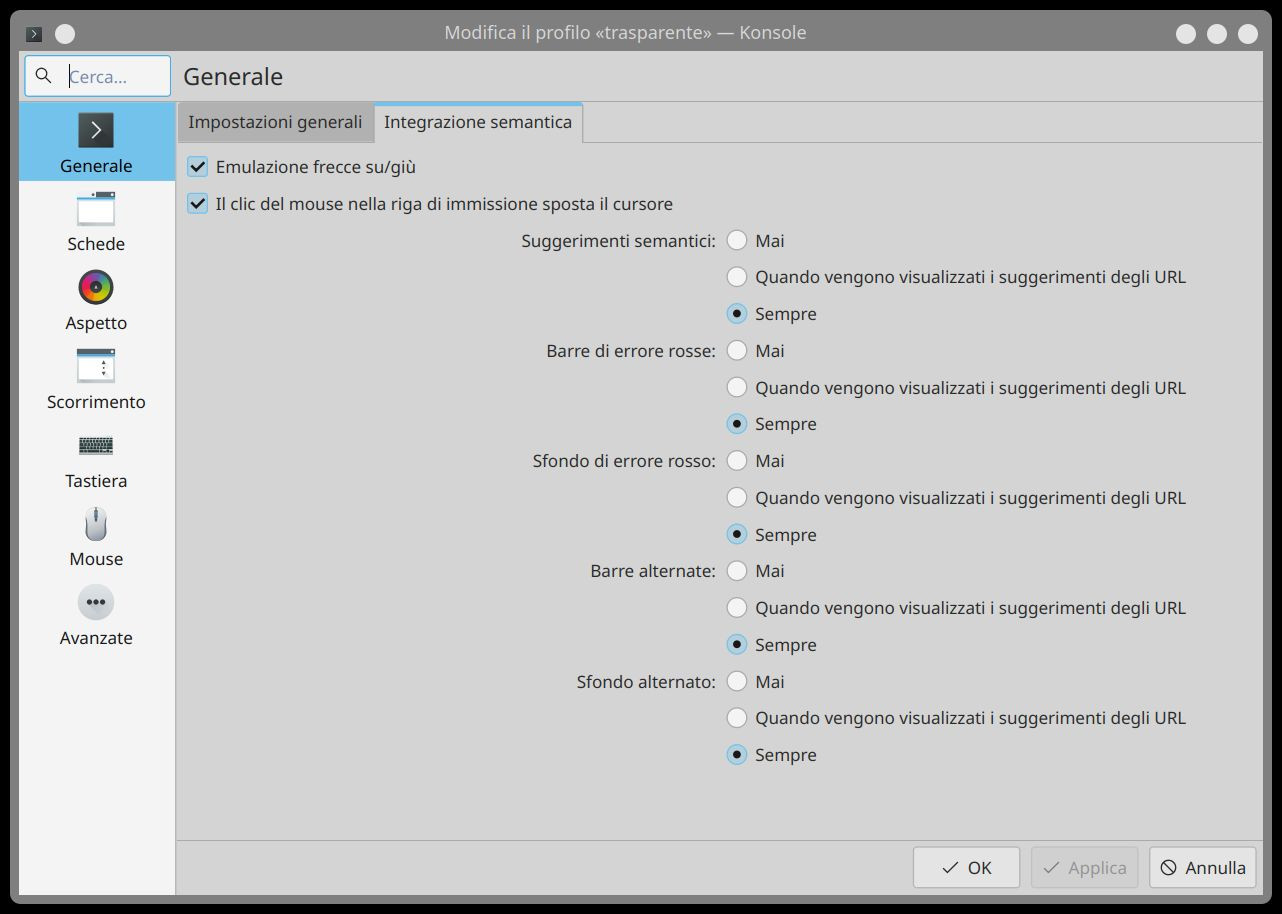1282x914 pixels.
Task: Go to the Scorrimento settings page
Action: (x=96, y=380)
